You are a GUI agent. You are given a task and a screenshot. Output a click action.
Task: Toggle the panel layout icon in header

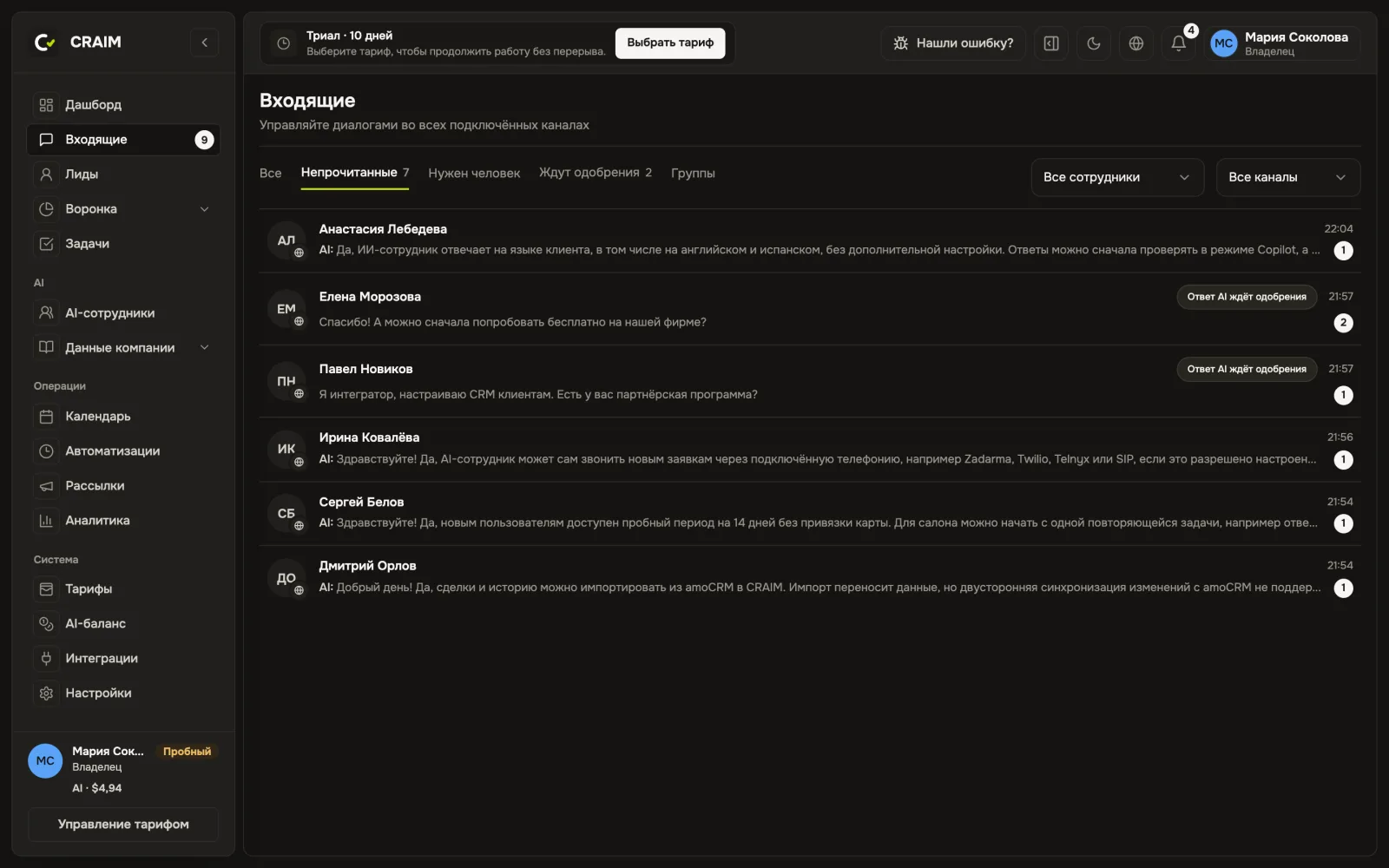[1051, 43]
